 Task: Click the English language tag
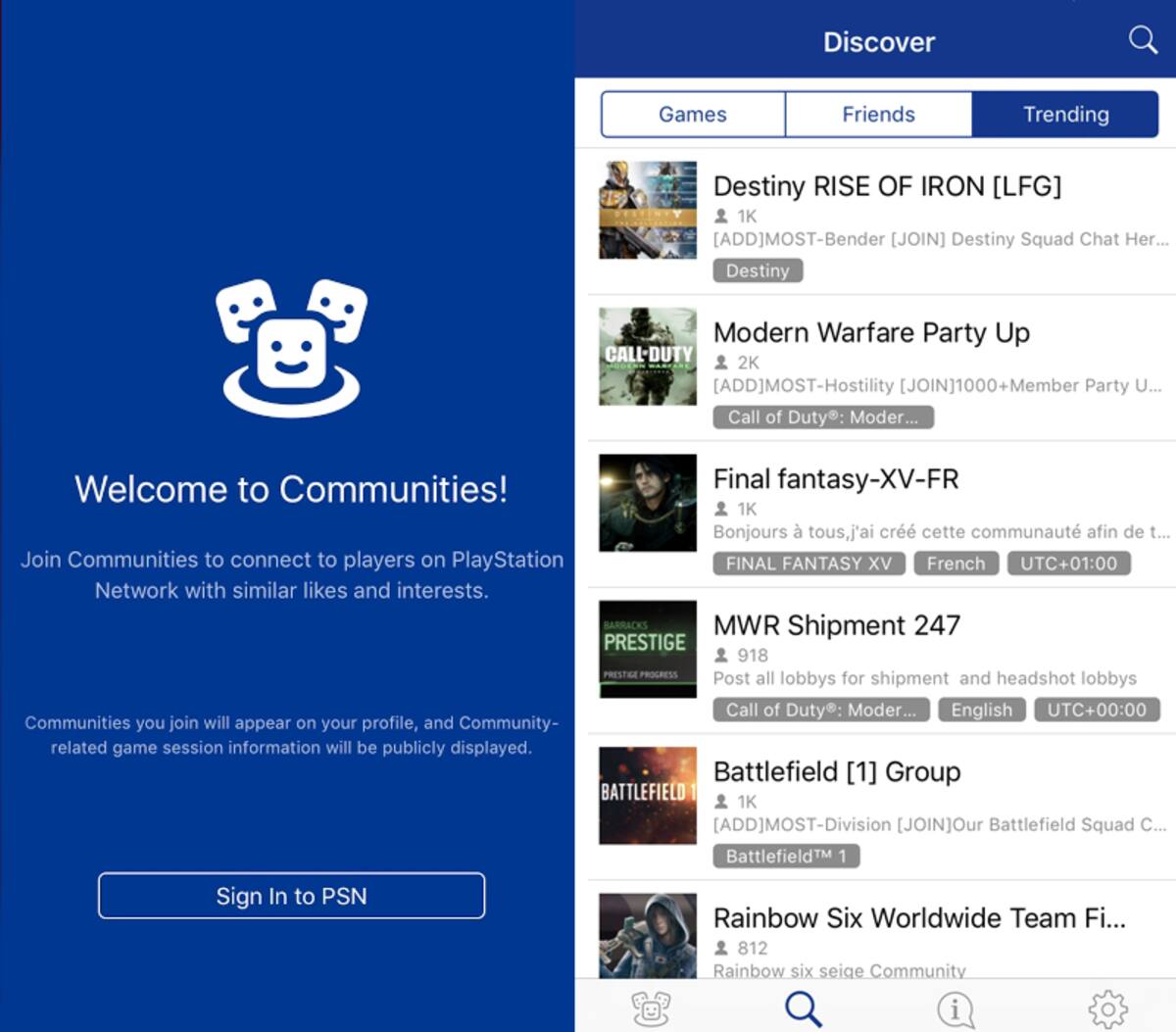coord(982,710)
